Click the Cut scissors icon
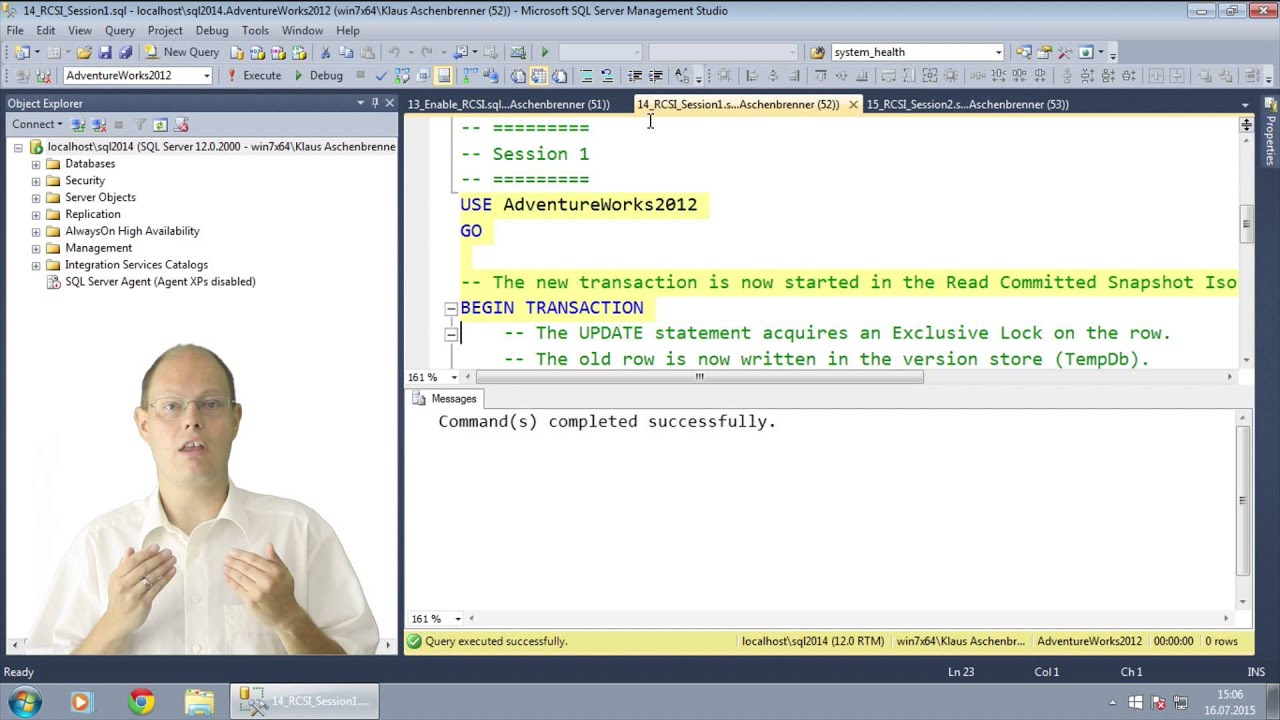1280x720 pixels. click(x=325, y=52)
